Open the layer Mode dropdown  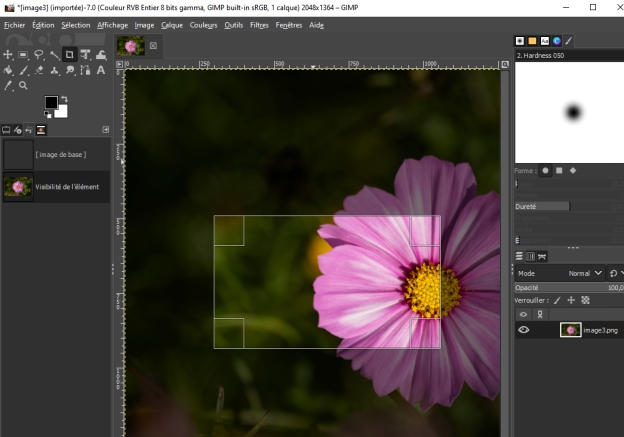tap(585, 272)
